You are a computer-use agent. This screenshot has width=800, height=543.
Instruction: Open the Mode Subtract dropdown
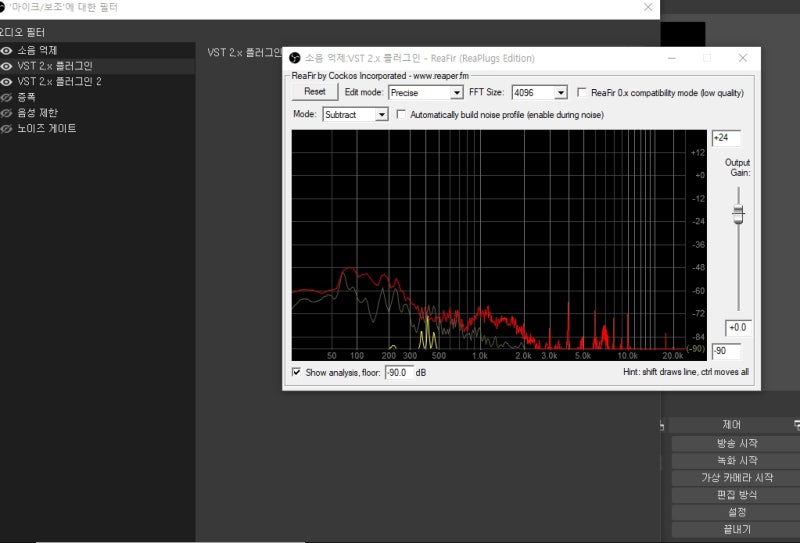(355, 115)
